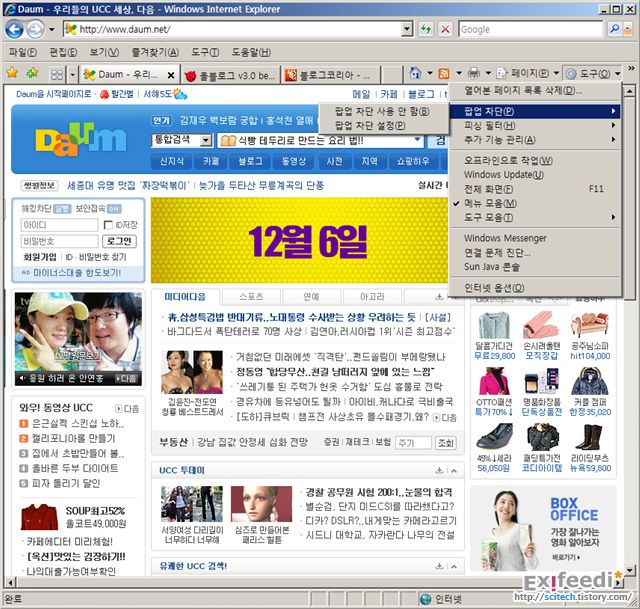Click inside the Google search box
Screen dimensions: 640x609
pos(530,29)
